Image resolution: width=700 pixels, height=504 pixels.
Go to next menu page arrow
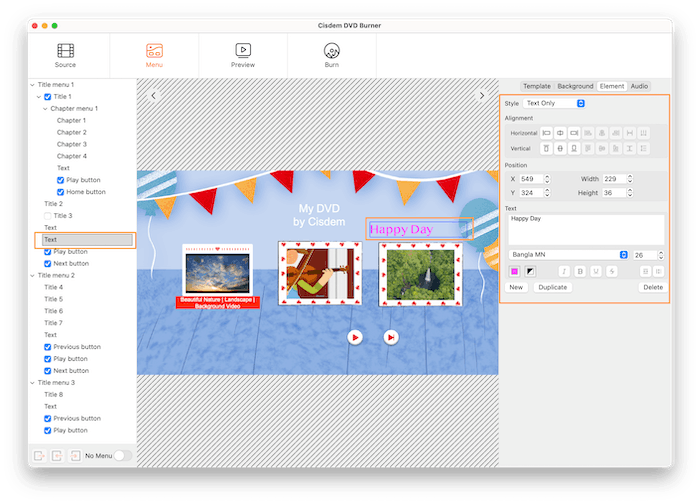pyautogui.click(x=482, y=96)
